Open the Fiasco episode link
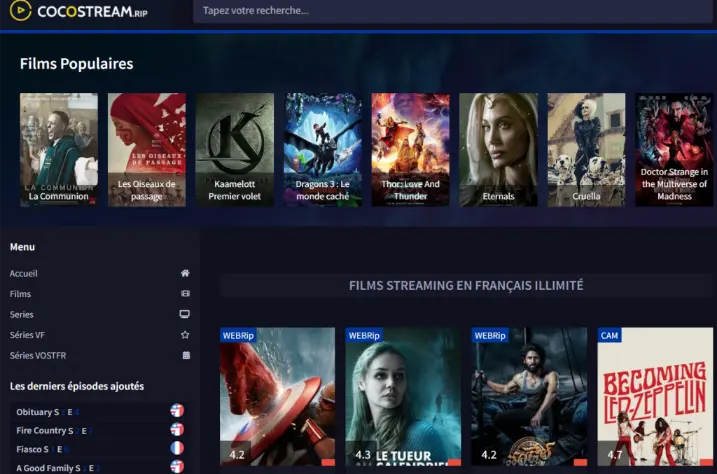717x474 pixels. 42,449
